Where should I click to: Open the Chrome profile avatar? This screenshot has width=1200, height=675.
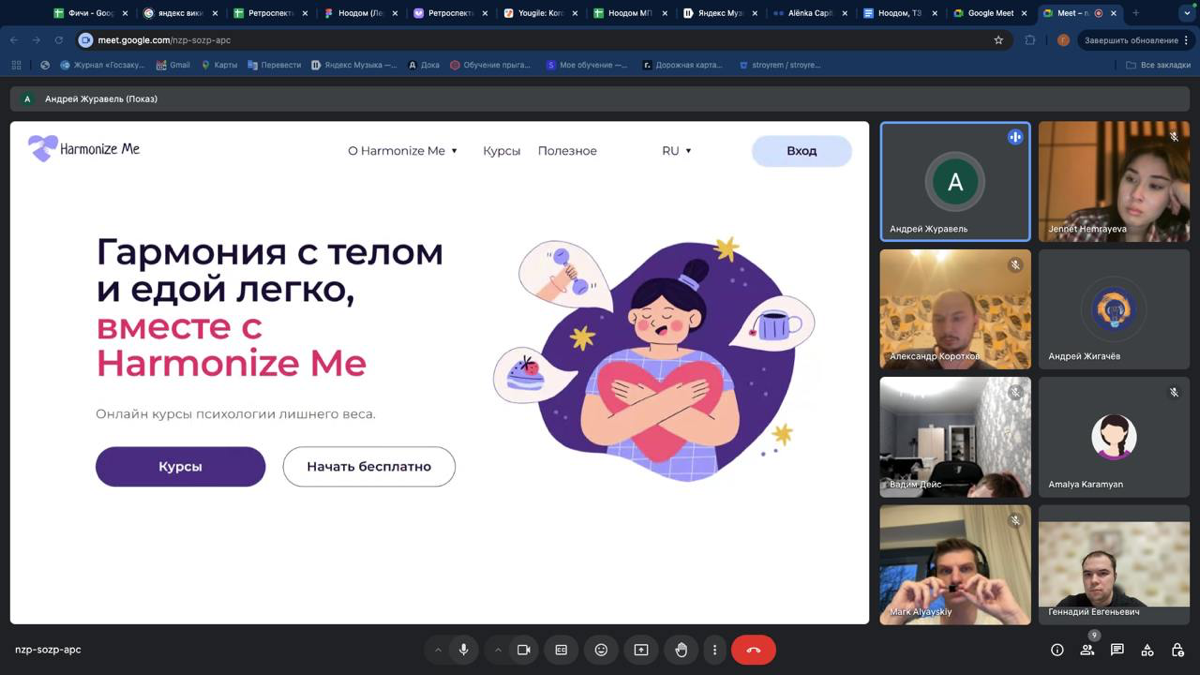[1063, 40]
